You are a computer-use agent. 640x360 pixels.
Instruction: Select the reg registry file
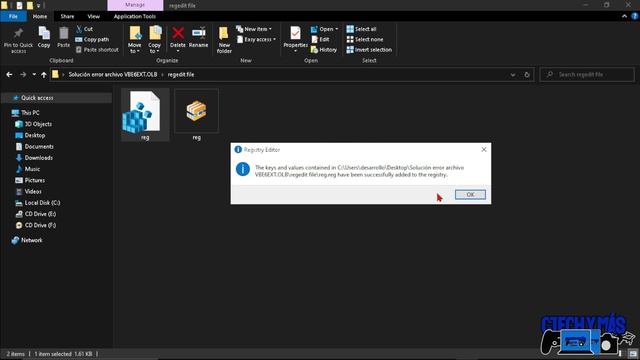[x=145, y=115]
